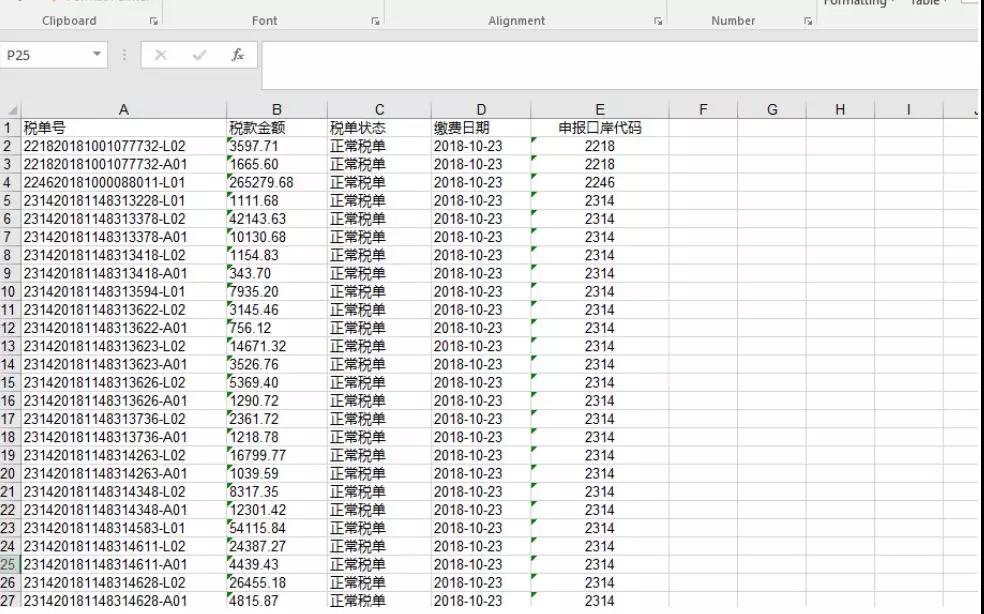The width and height of the screenshot is (984, 614).
Task: Open the Number group dialog launcher
Action: [x=807, y=18]
